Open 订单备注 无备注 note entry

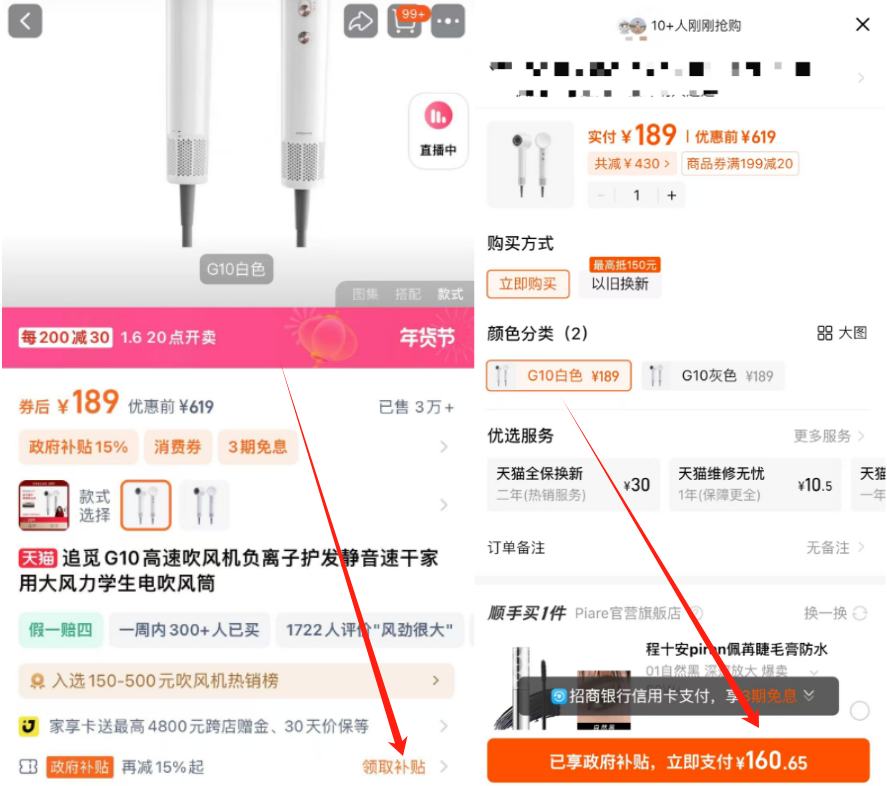click(x=676, y=547)
